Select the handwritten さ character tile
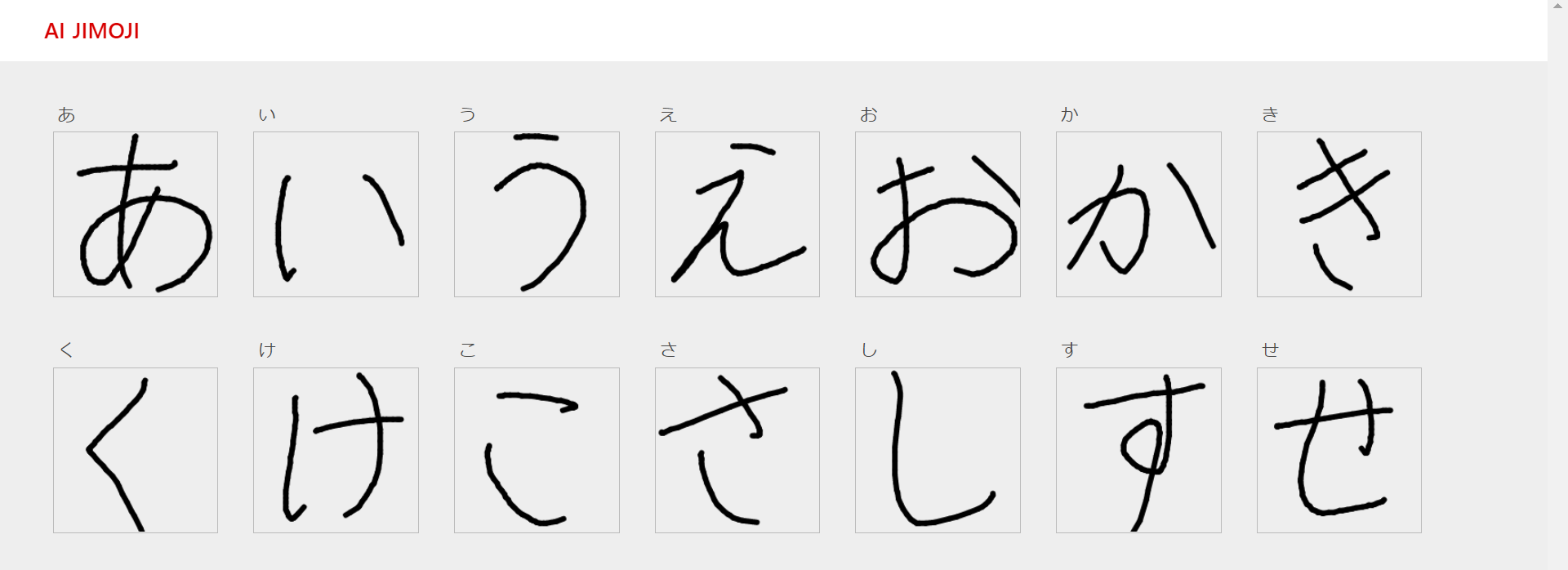Screen dimensions: 1568x570 click(737, 450)
